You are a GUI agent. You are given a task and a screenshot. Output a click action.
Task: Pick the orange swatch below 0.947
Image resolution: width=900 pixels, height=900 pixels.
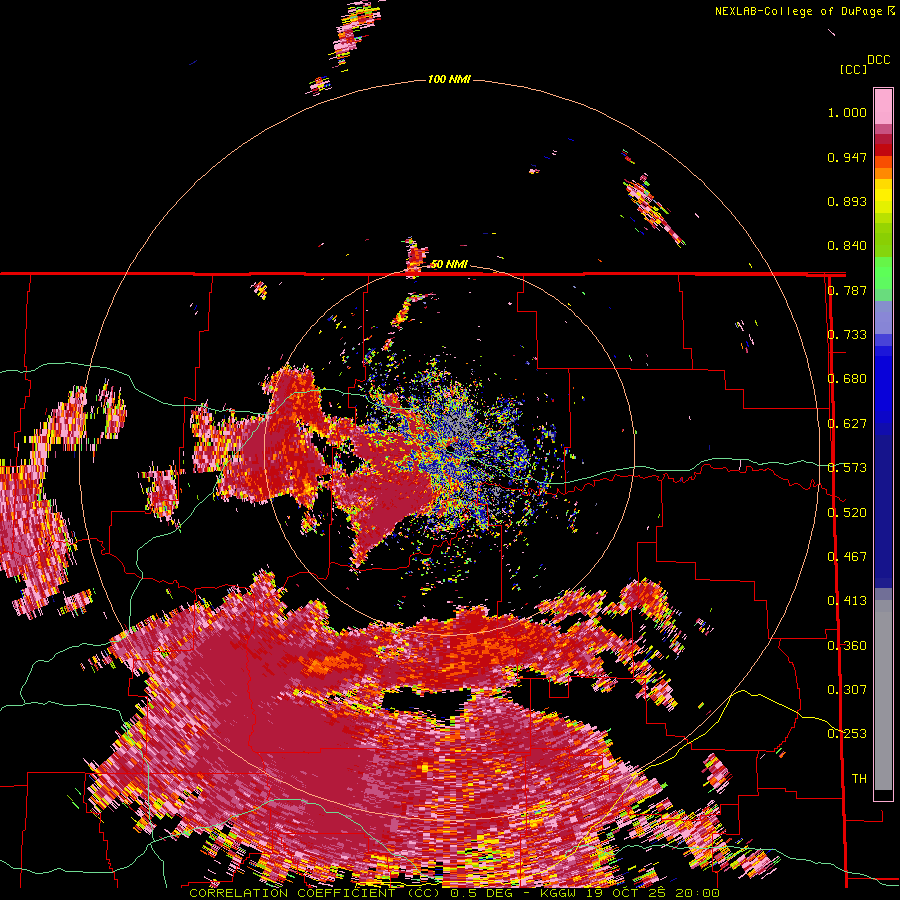[x=883, y=162]
